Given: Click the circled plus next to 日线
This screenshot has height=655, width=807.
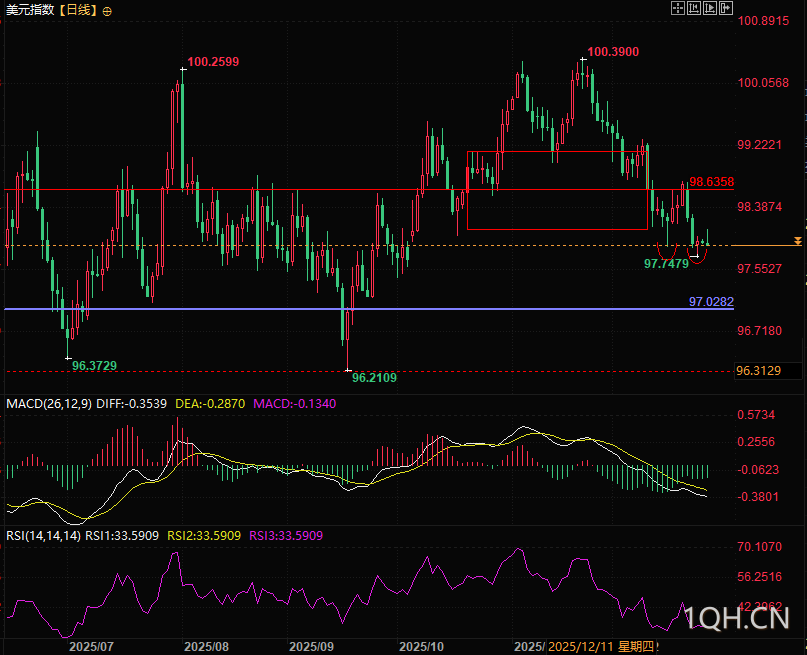Looking at the screenshot, I should (x=107, y=11).
